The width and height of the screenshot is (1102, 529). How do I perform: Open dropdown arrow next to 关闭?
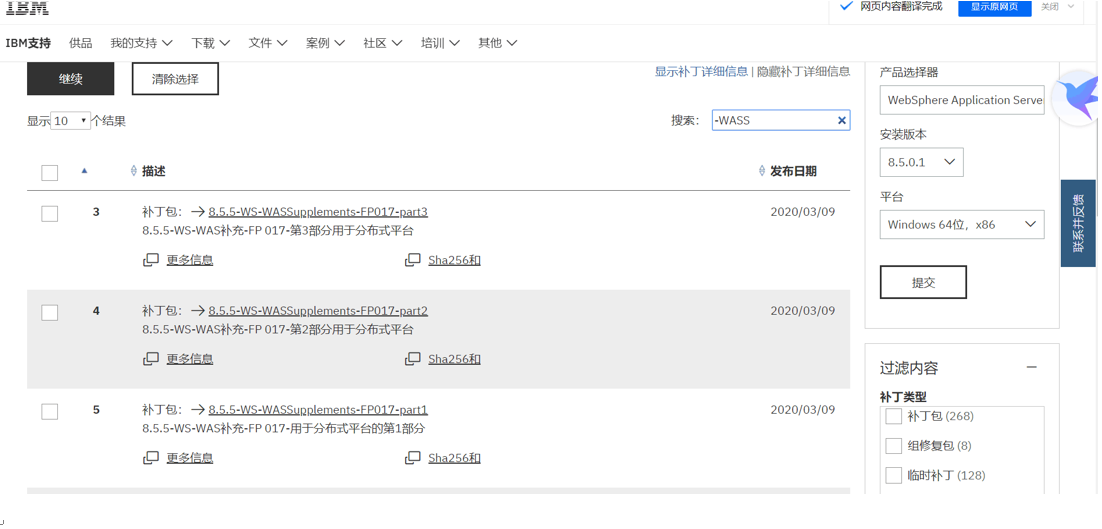click(1071, 6)
